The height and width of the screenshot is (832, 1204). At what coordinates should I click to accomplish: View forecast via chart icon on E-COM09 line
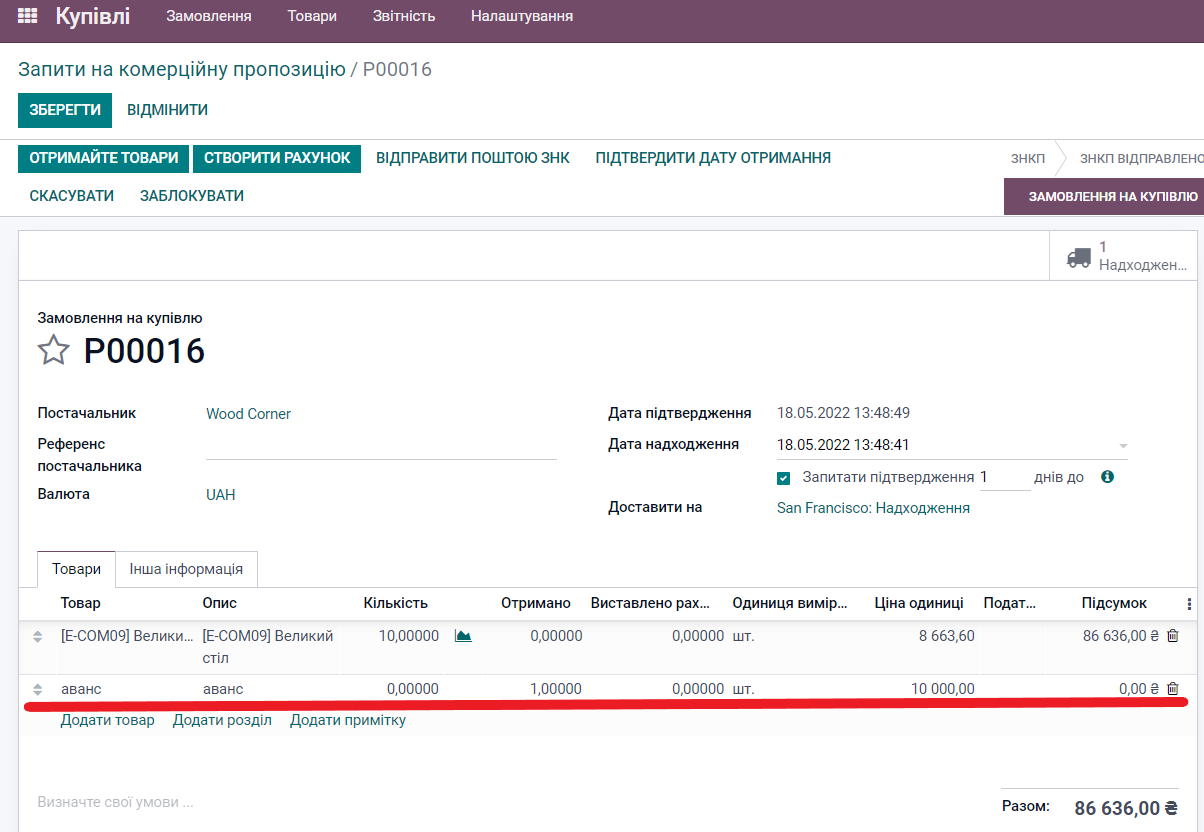(463, 634)
